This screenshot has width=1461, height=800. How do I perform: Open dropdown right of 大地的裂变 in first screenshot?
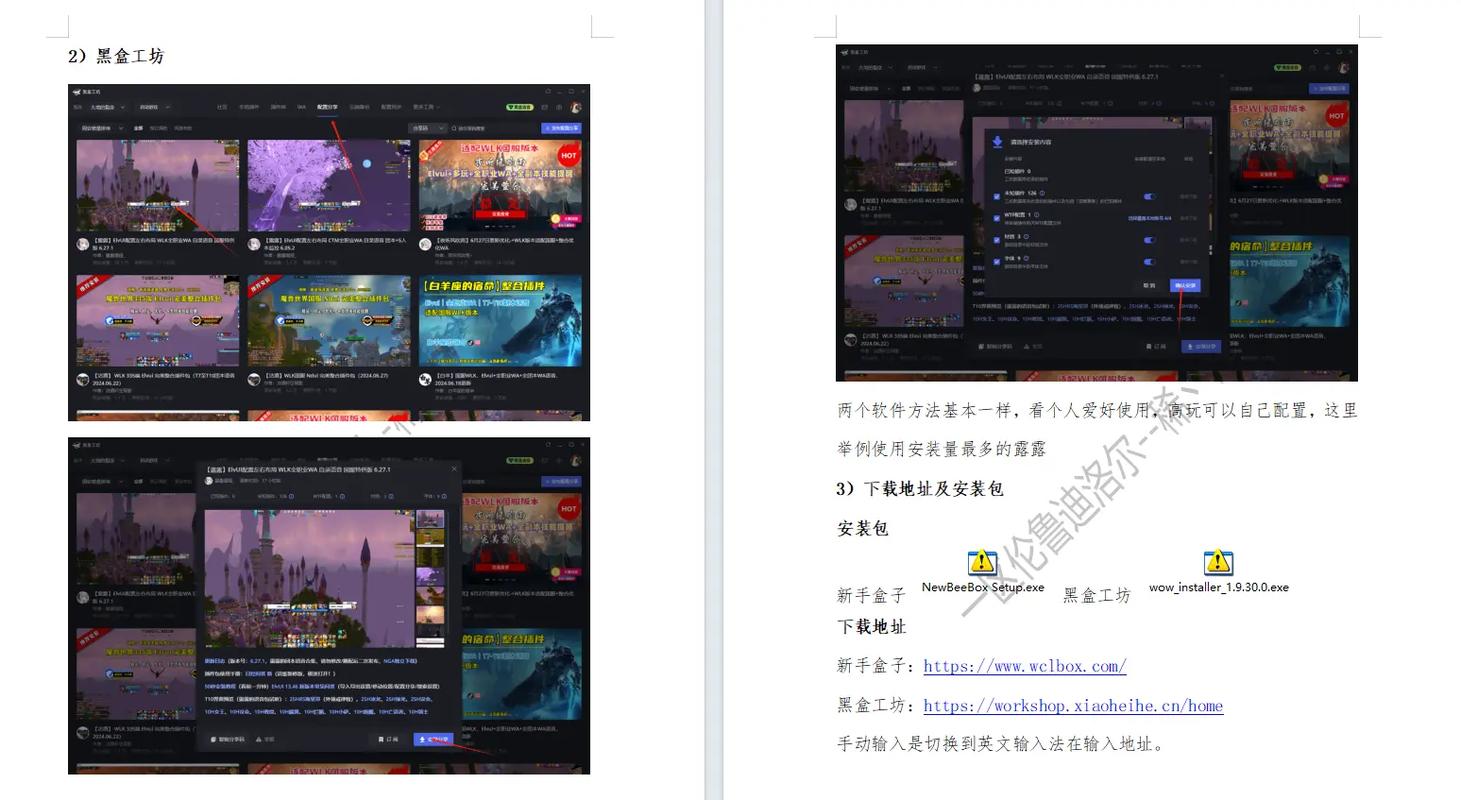(154, 107)
